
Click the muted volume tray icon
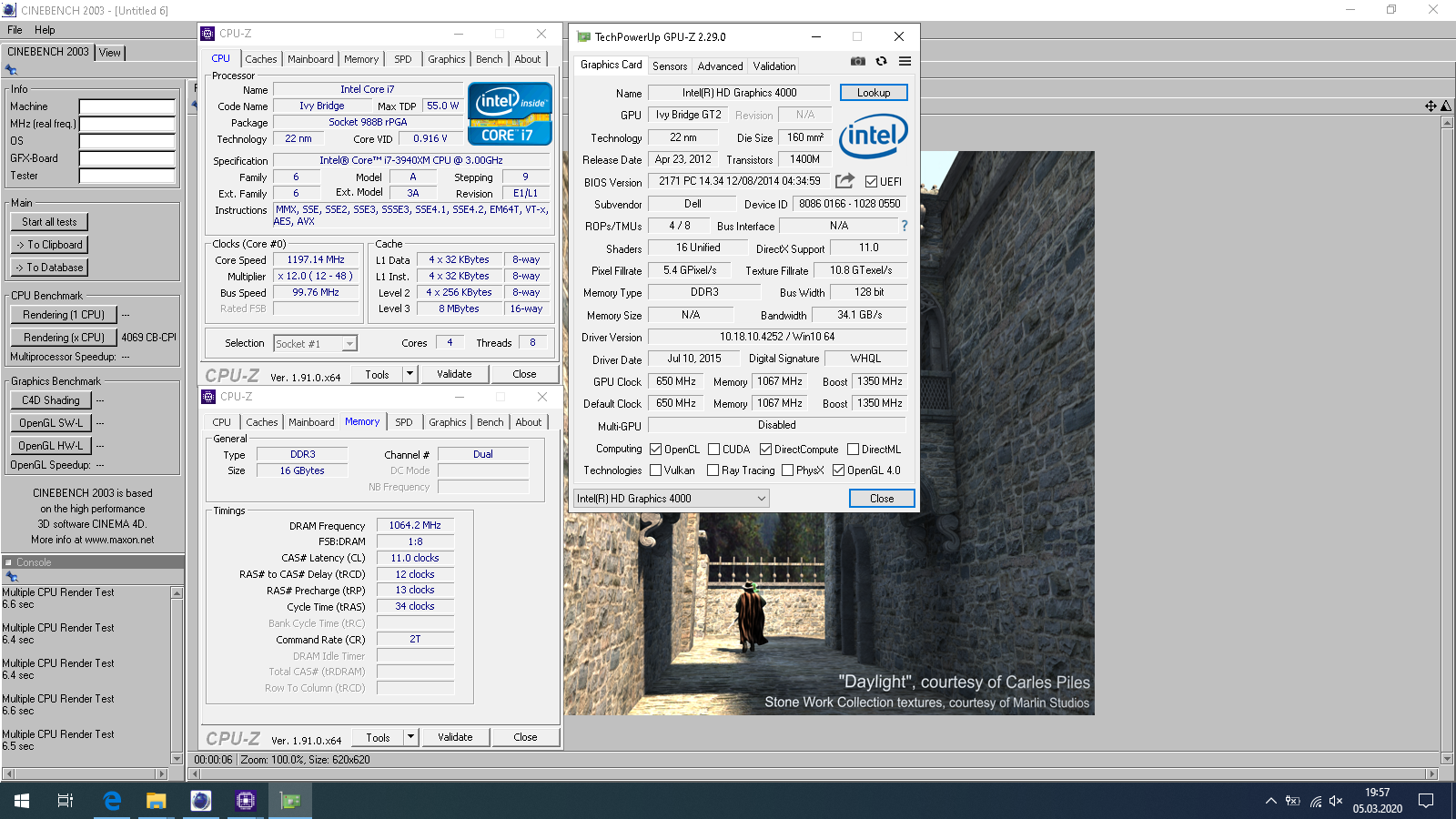(x=1336, y=801)
